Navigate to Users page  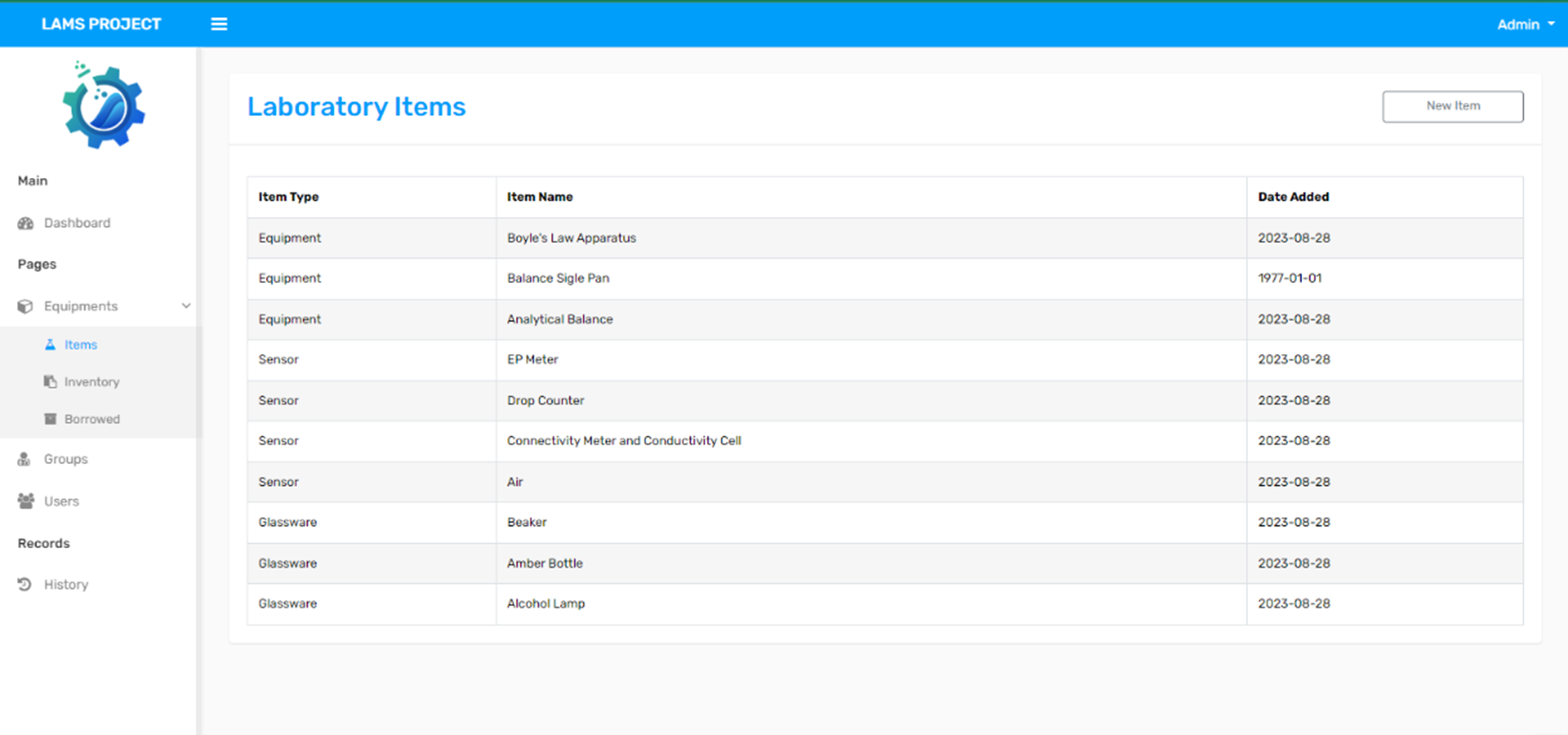[x=61, y=501]
